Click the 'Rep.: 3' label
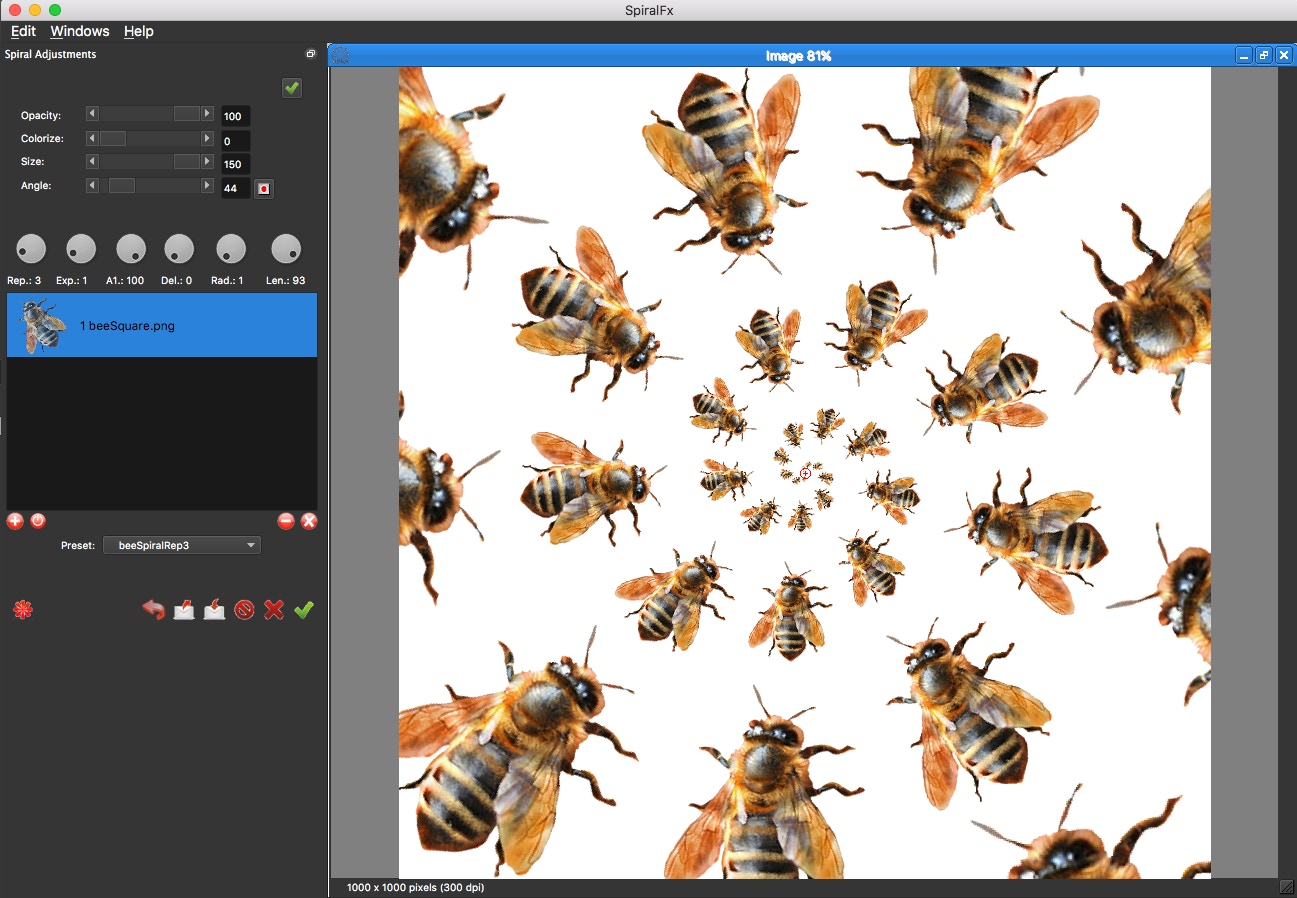Screen dimensions: 1297x898 pyautogui.click(x=24, y=281)
